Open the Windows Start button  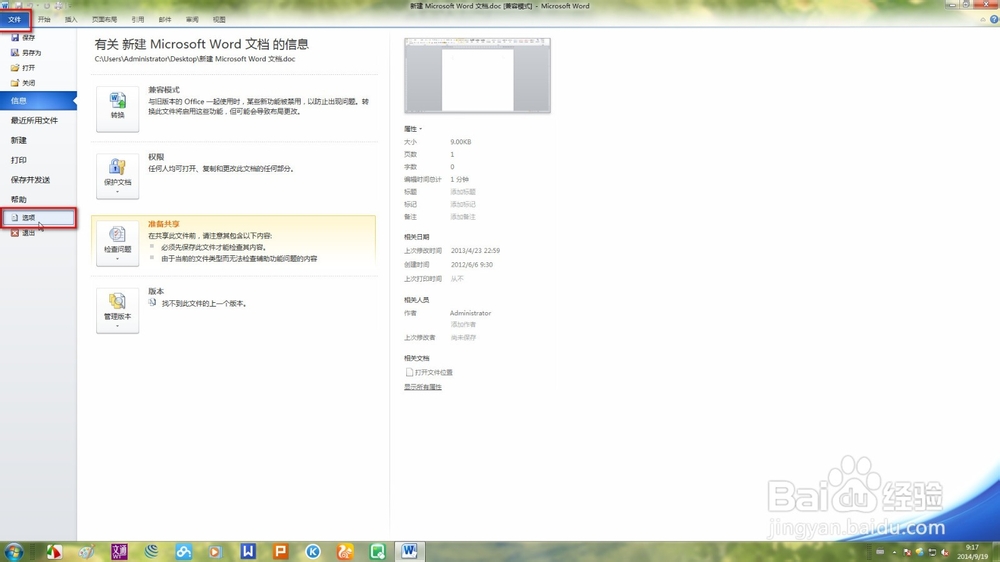pyautogui.click(x=13, y=551)
